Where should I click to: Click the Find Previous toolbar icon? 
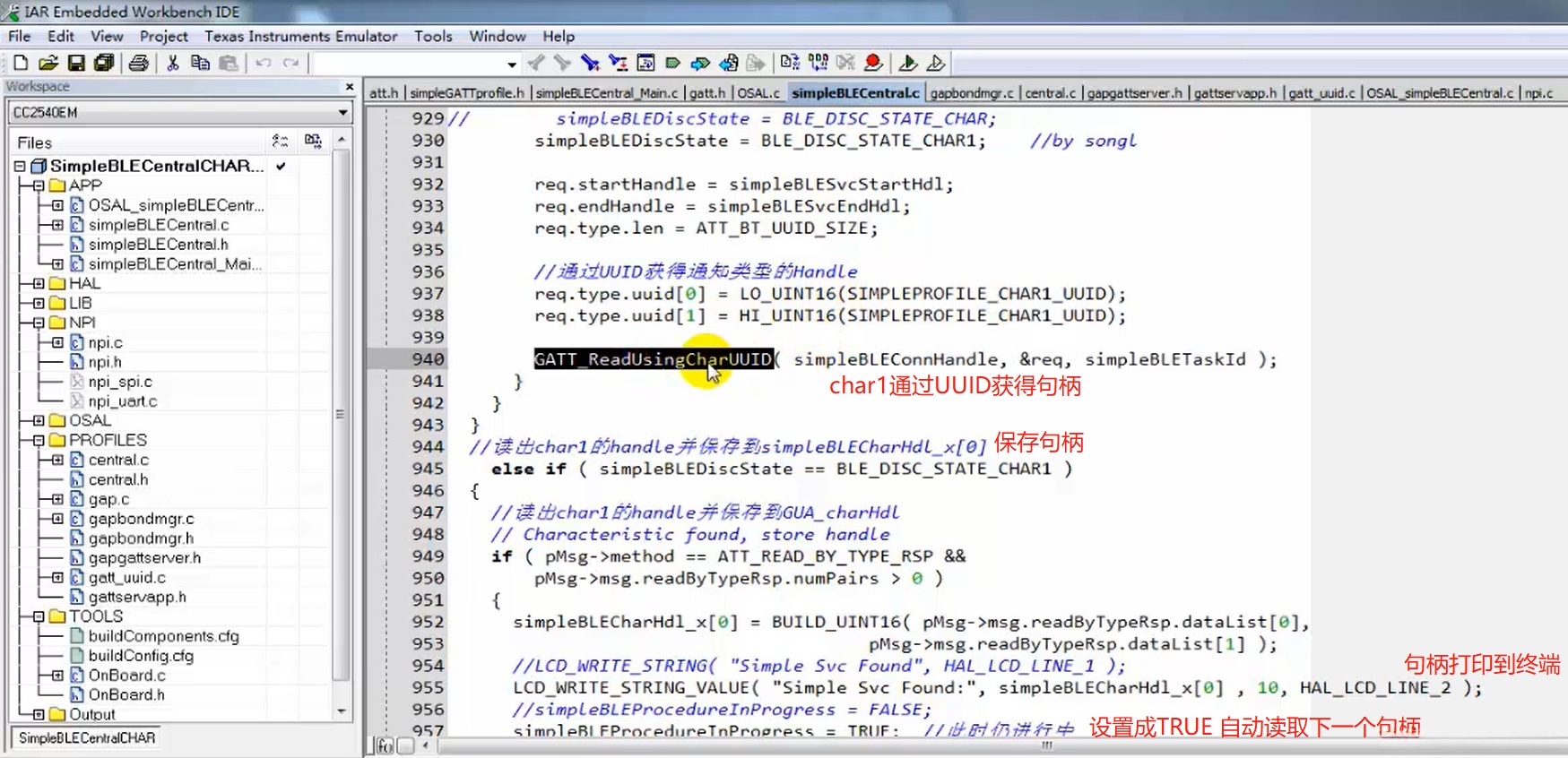536,63
